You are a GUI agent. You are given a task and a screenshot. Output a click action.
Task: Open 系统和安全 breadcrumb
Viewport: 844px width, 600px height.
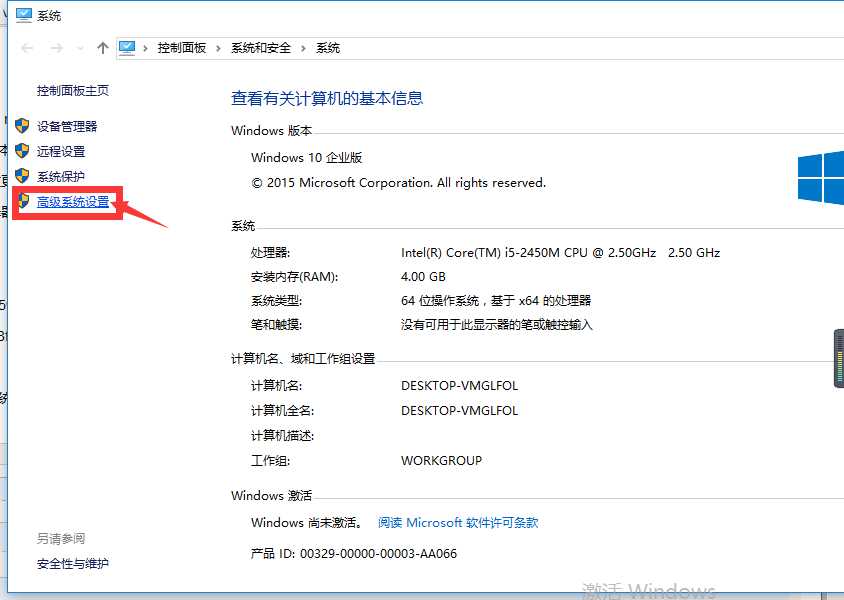pyautogui.click(x=261, y=48)
